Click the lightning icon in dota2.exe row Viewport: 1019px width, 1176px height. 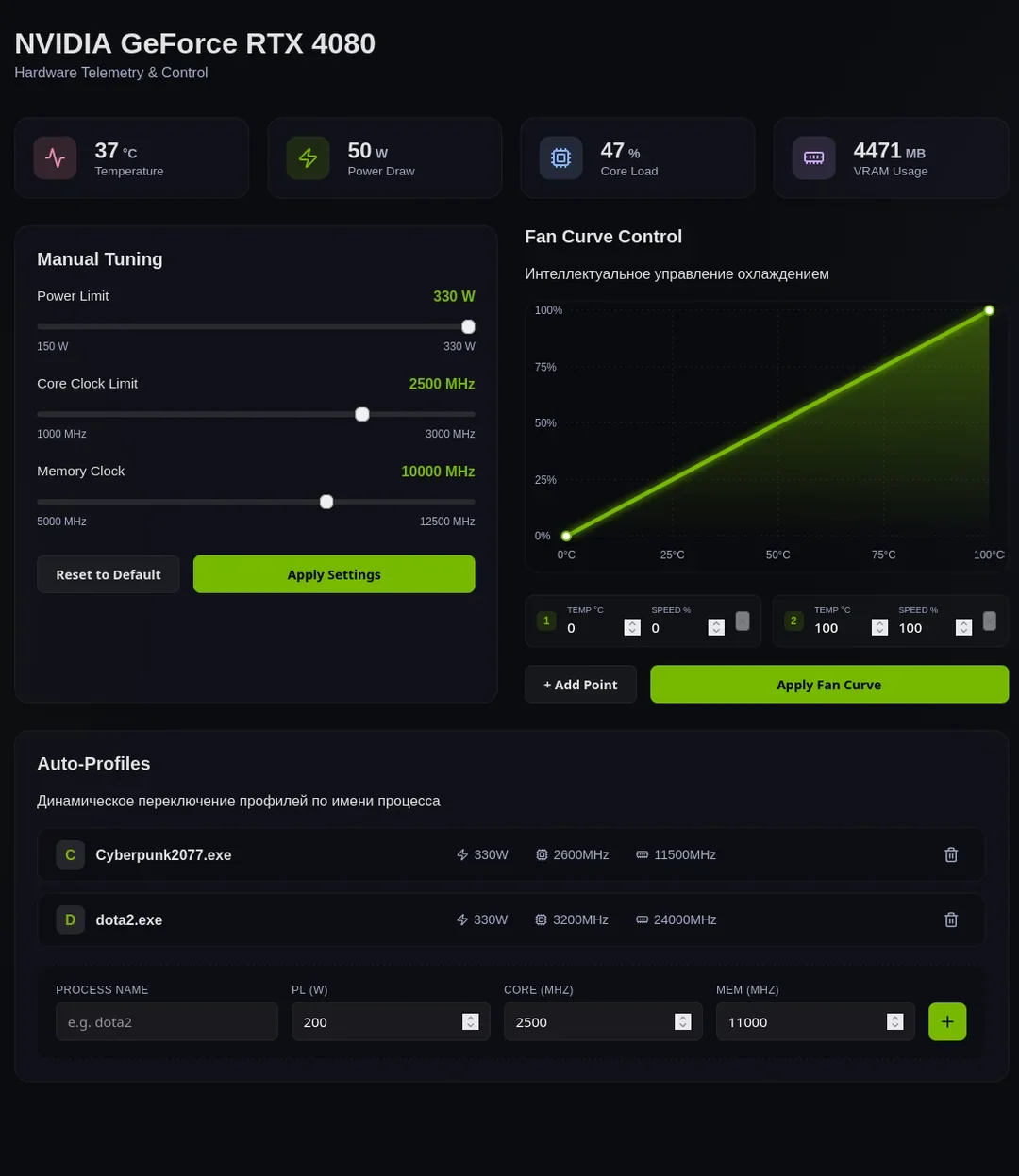tap(462, 919)
